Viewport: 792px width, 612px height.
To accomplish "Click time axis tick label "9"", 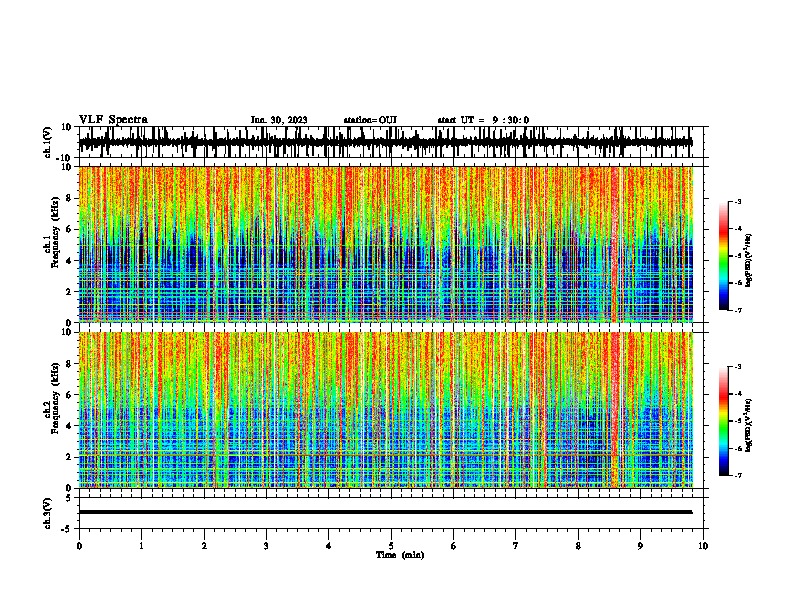I will [641, 546].
